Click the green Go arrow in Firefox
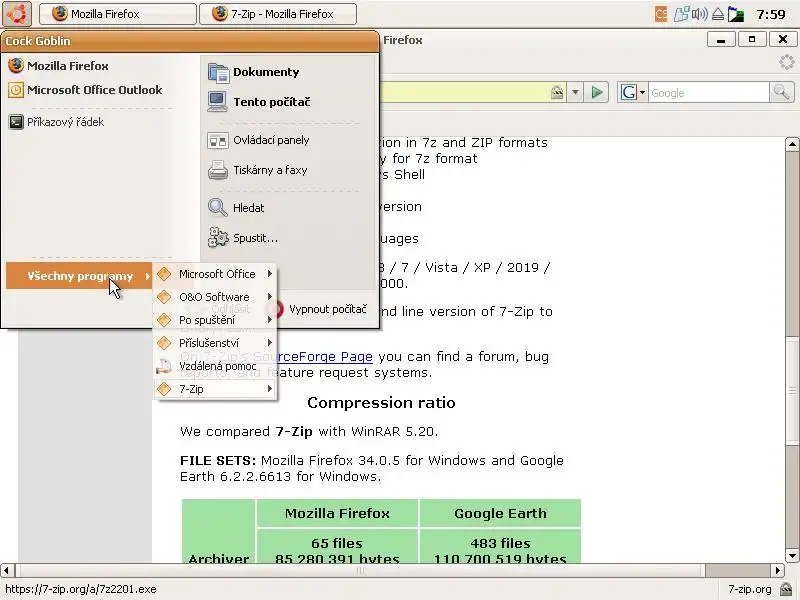Viewport: 800px width, 600px height. pyautogui.click(x=596, y=92)
